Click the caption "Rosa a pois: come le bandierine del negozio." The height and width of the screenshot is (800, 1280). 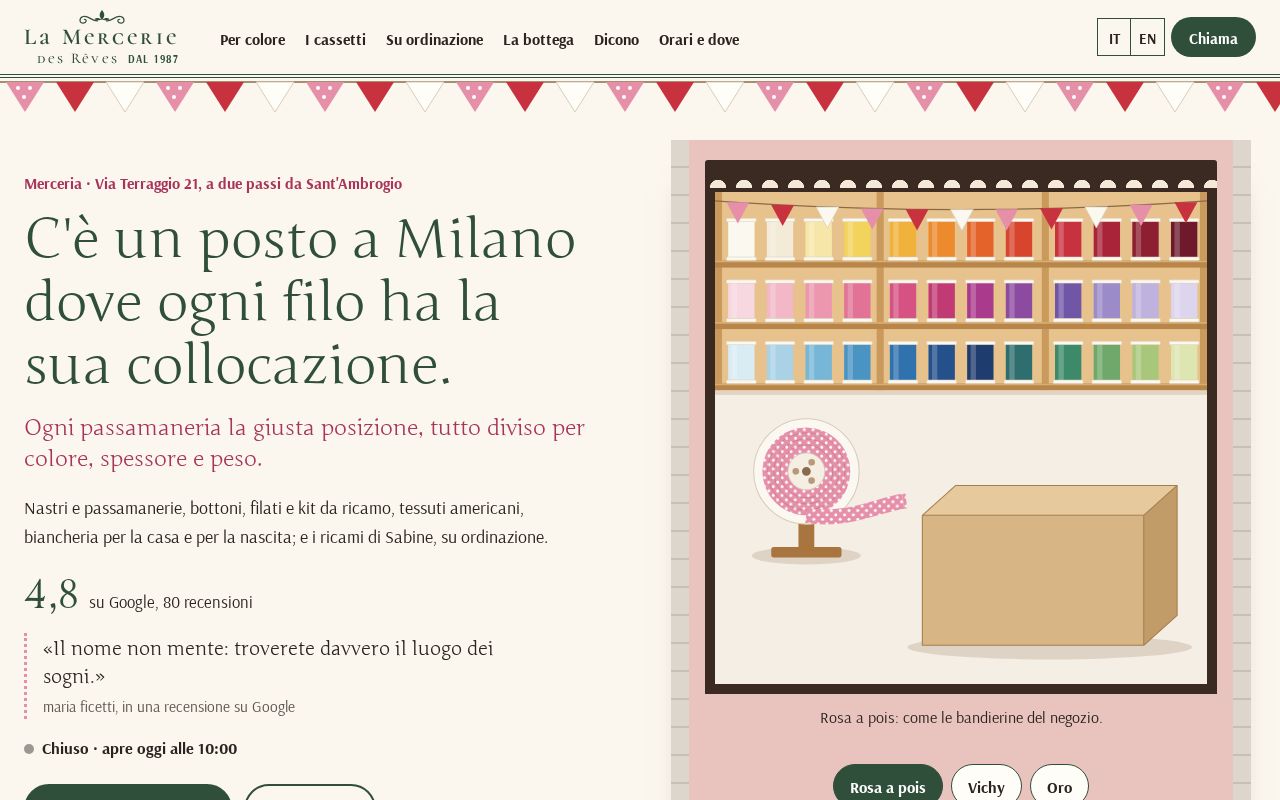pyautogui.click(x=961, y=717)
